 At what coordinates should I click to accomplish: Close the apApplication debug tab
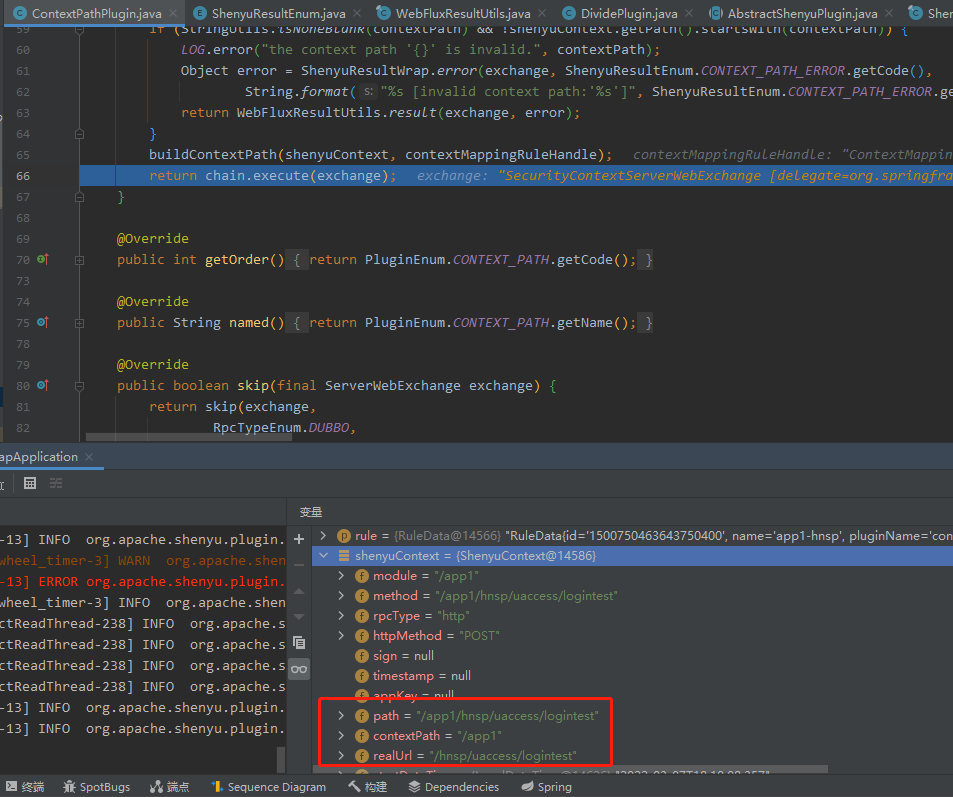point(89,457)
